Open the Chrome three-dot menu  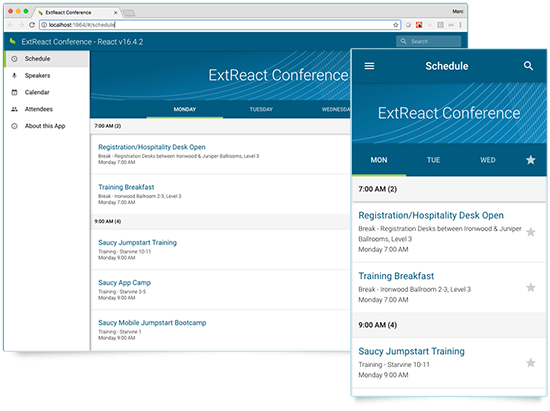click(x=460, y=25)
